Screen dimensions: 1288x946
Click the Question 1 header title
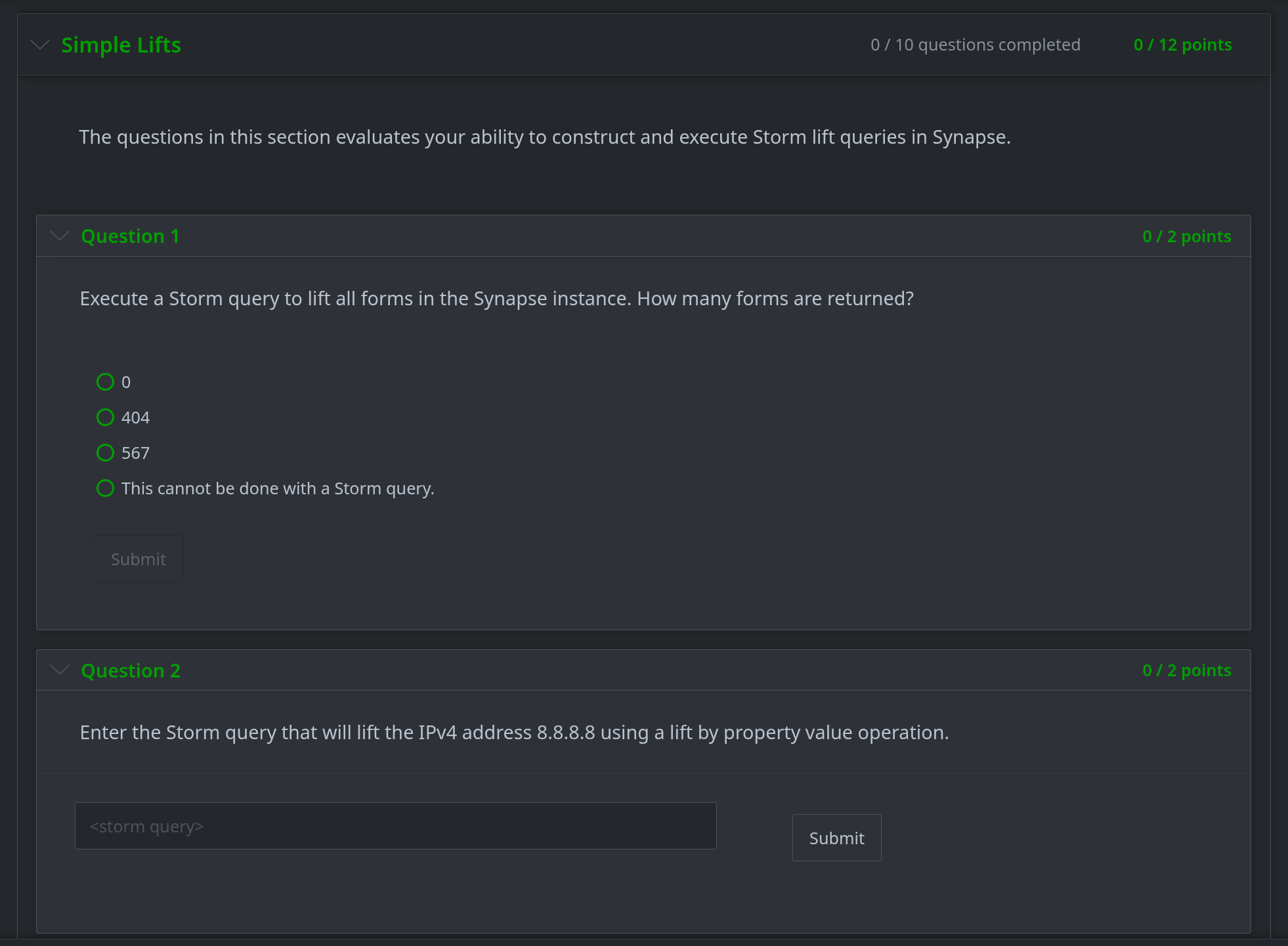[x=130, y=236]
